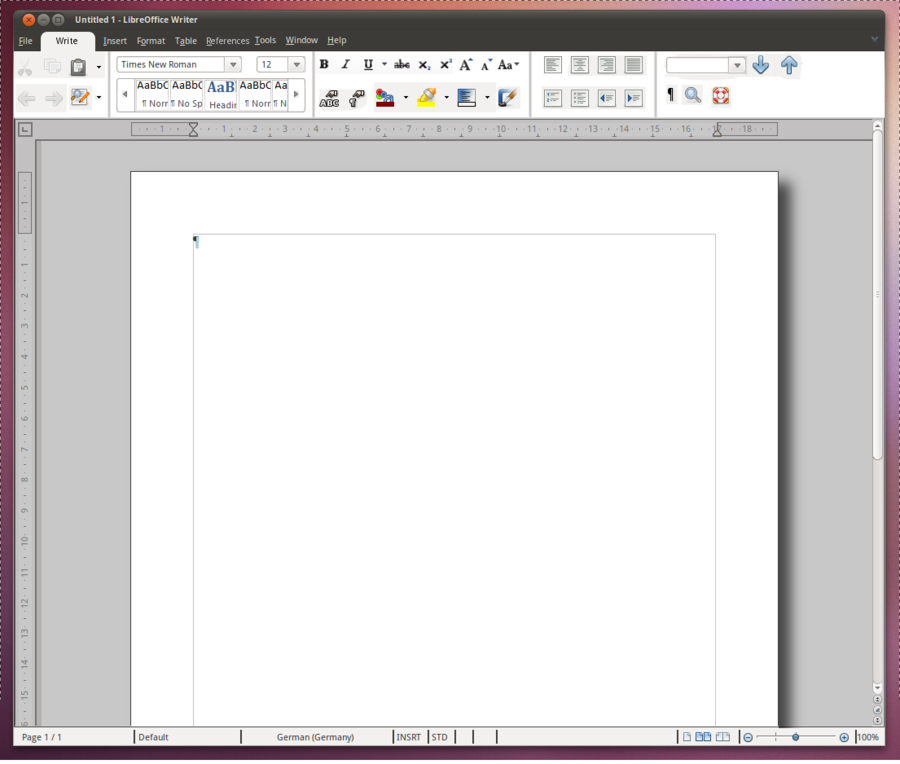The image size is (900, 764).
Task: Click the Decrease indent icon
Action: click(x=607, y=98)
